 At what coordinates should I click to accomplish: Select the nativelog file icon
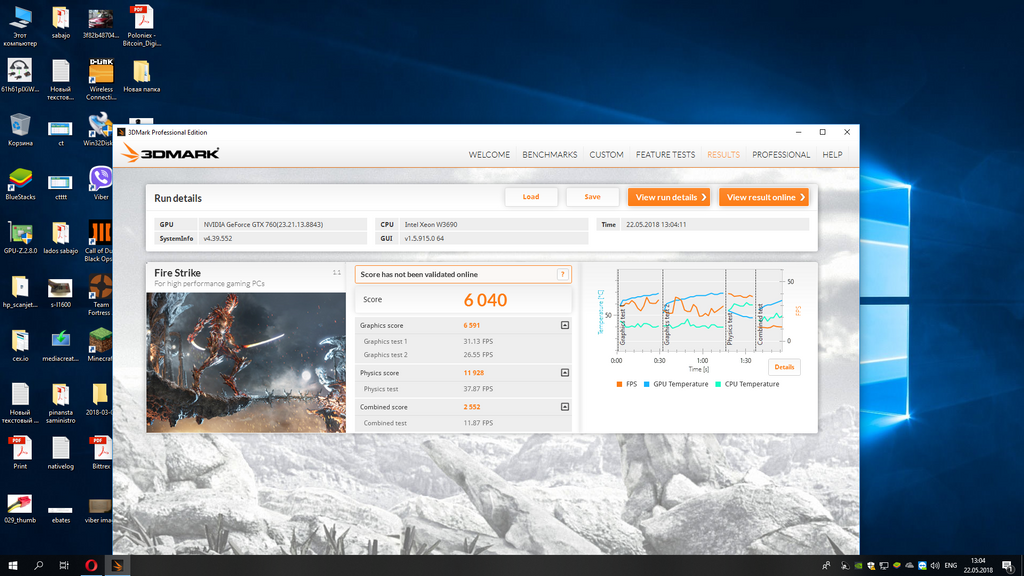coord(61,453)
